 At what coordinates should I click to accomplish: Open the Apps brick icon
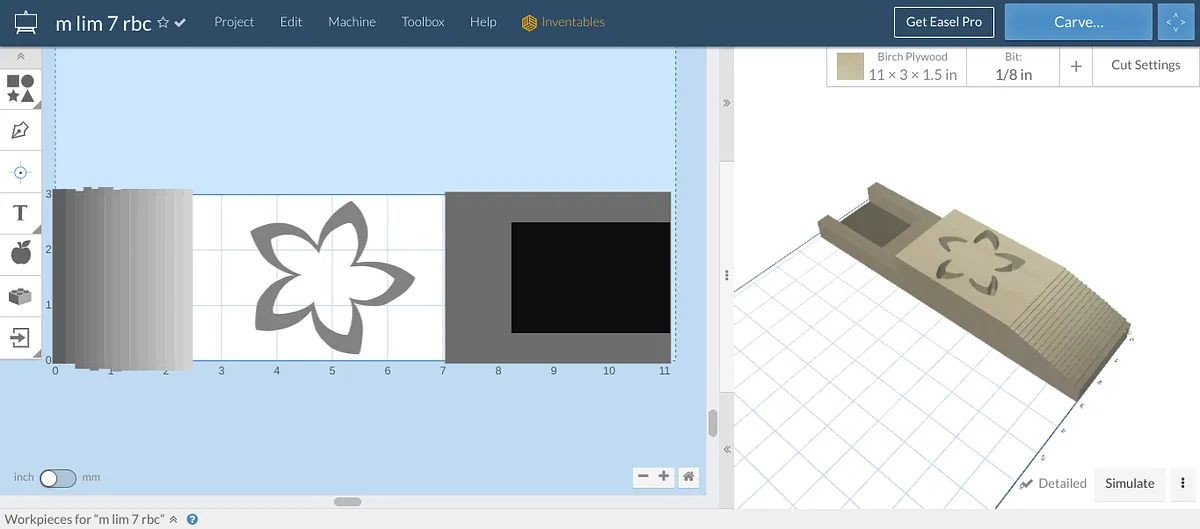click(x=20, y=295)
